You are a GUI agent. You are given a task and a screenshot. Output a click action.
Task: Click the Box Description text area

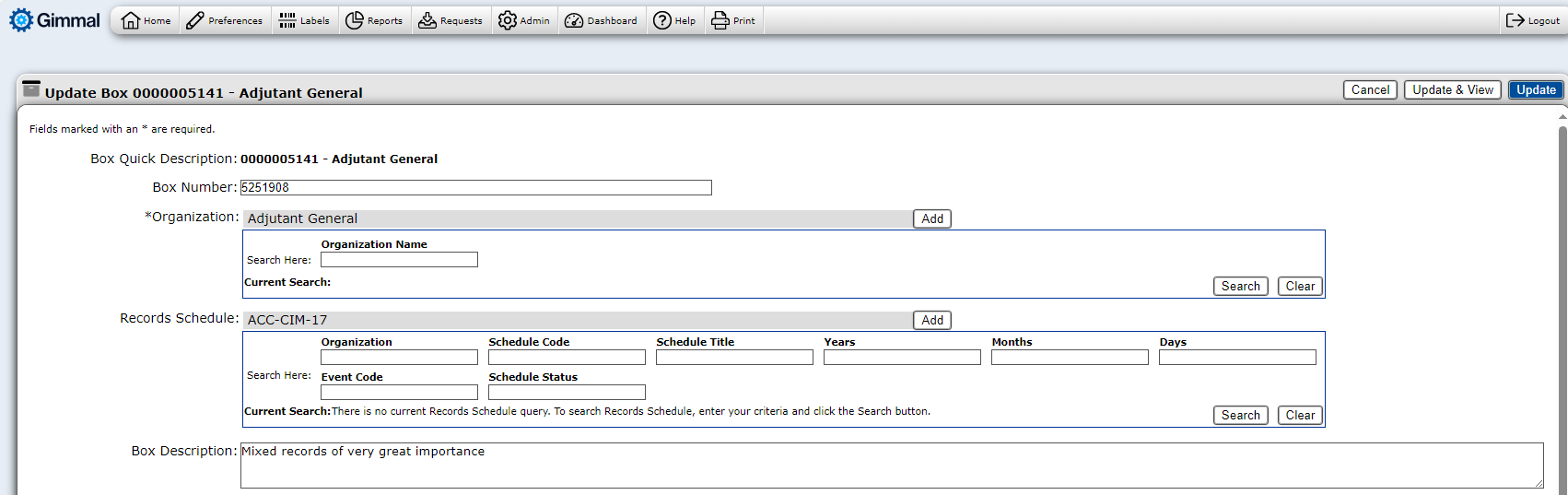[x=891, y=466]
